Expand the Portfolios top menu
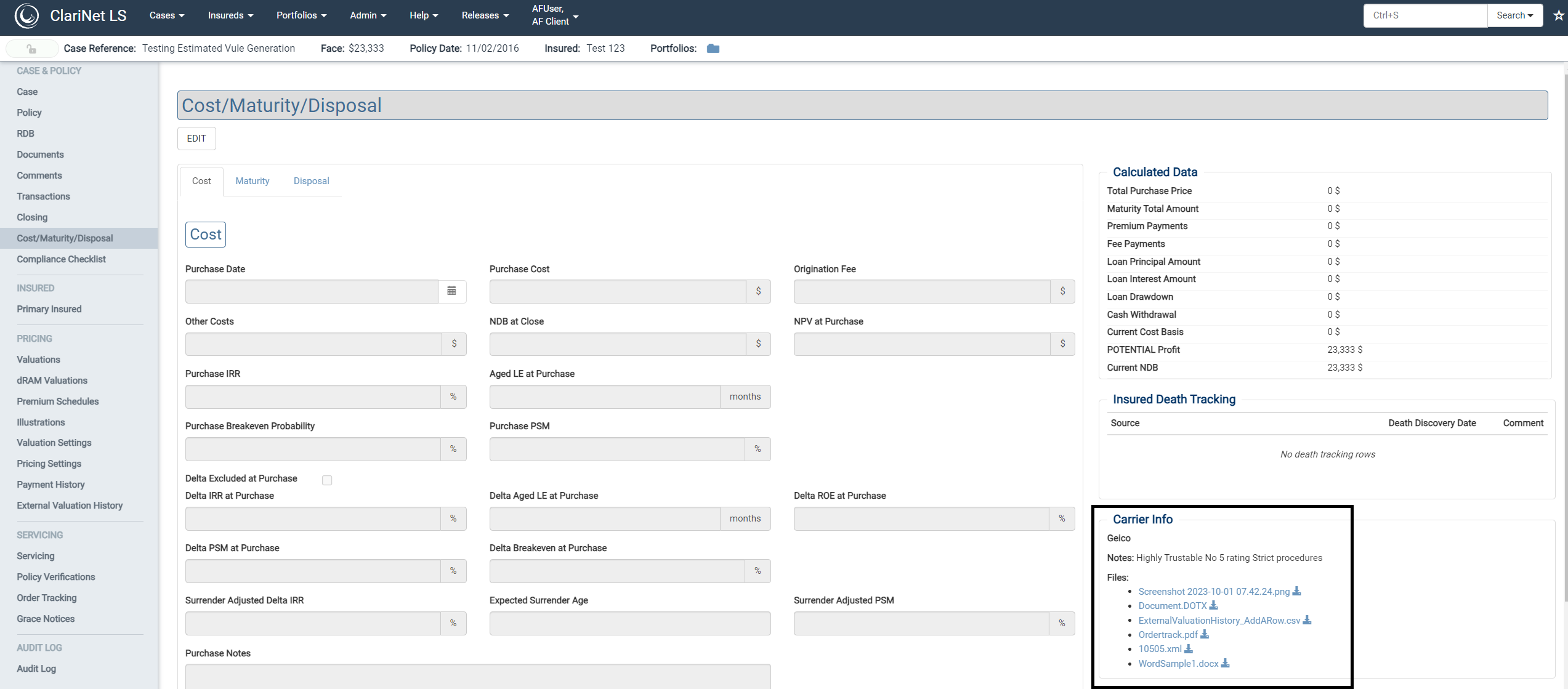Image resolution: width=1568 pixels, height=689 pixels. click(301, 15)
